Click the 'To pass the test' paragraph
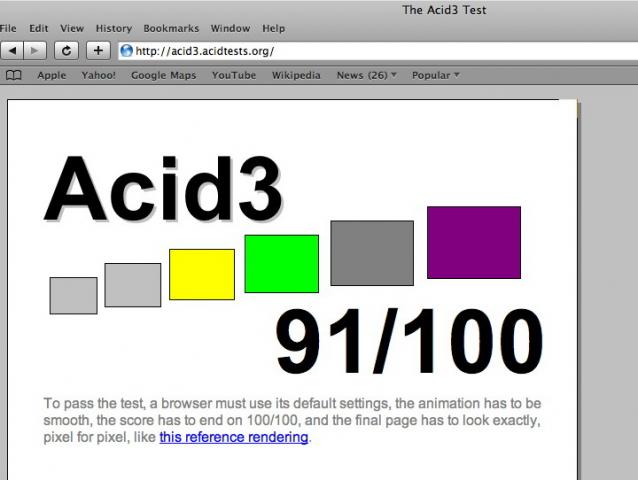The width and height of the screenshot is (638, 480). (x=292, y=420)
